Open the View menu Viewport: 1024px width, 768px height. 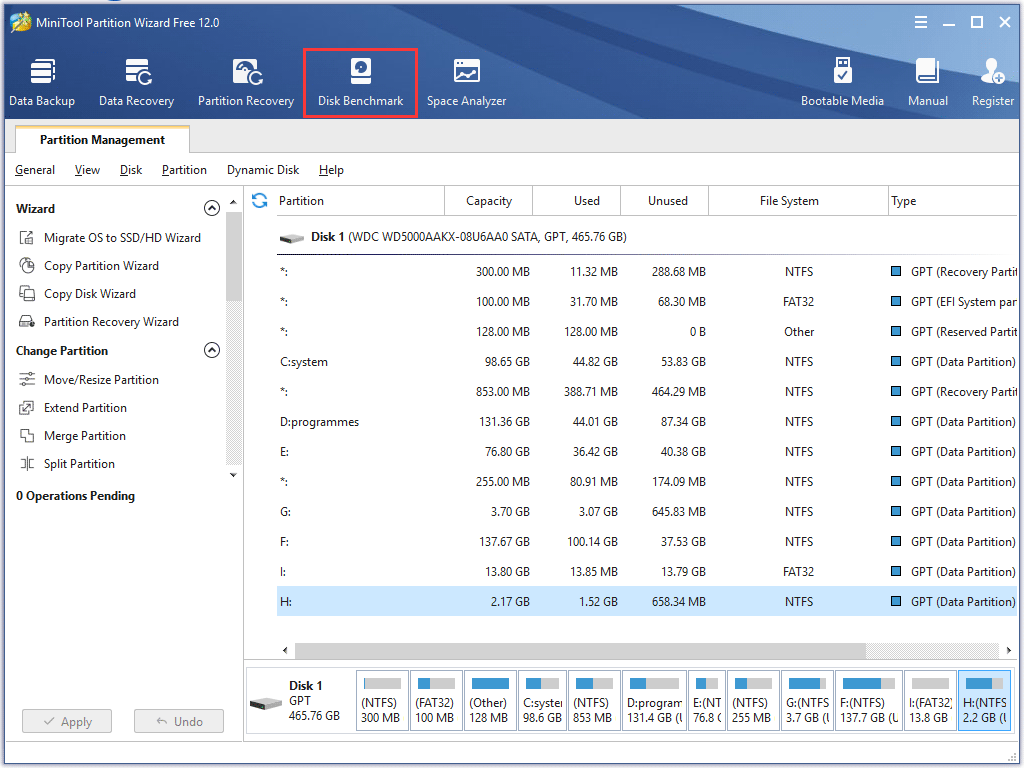(x=87, y=170)
